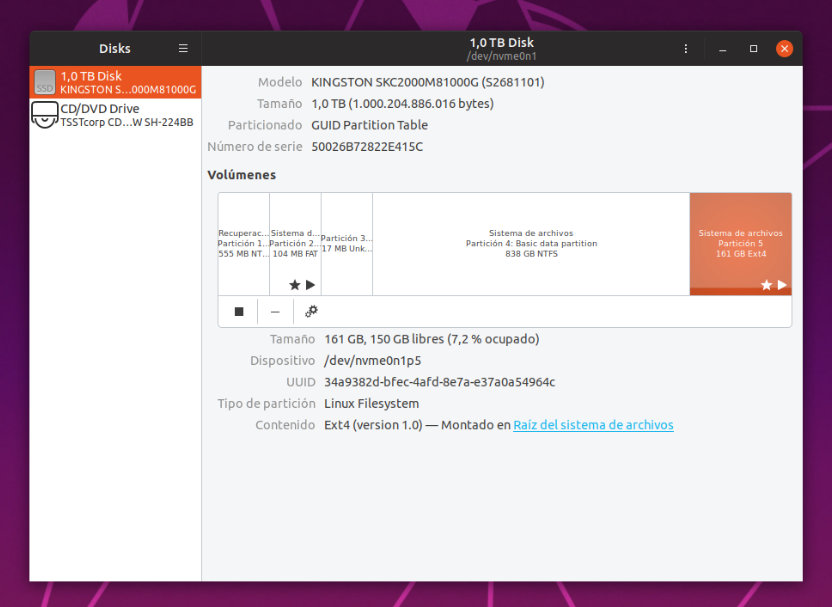Viewport: 832px width, 607px height.
Task: Click the SSD icon of 1,0 TB Disk
Action: (44, 82)
